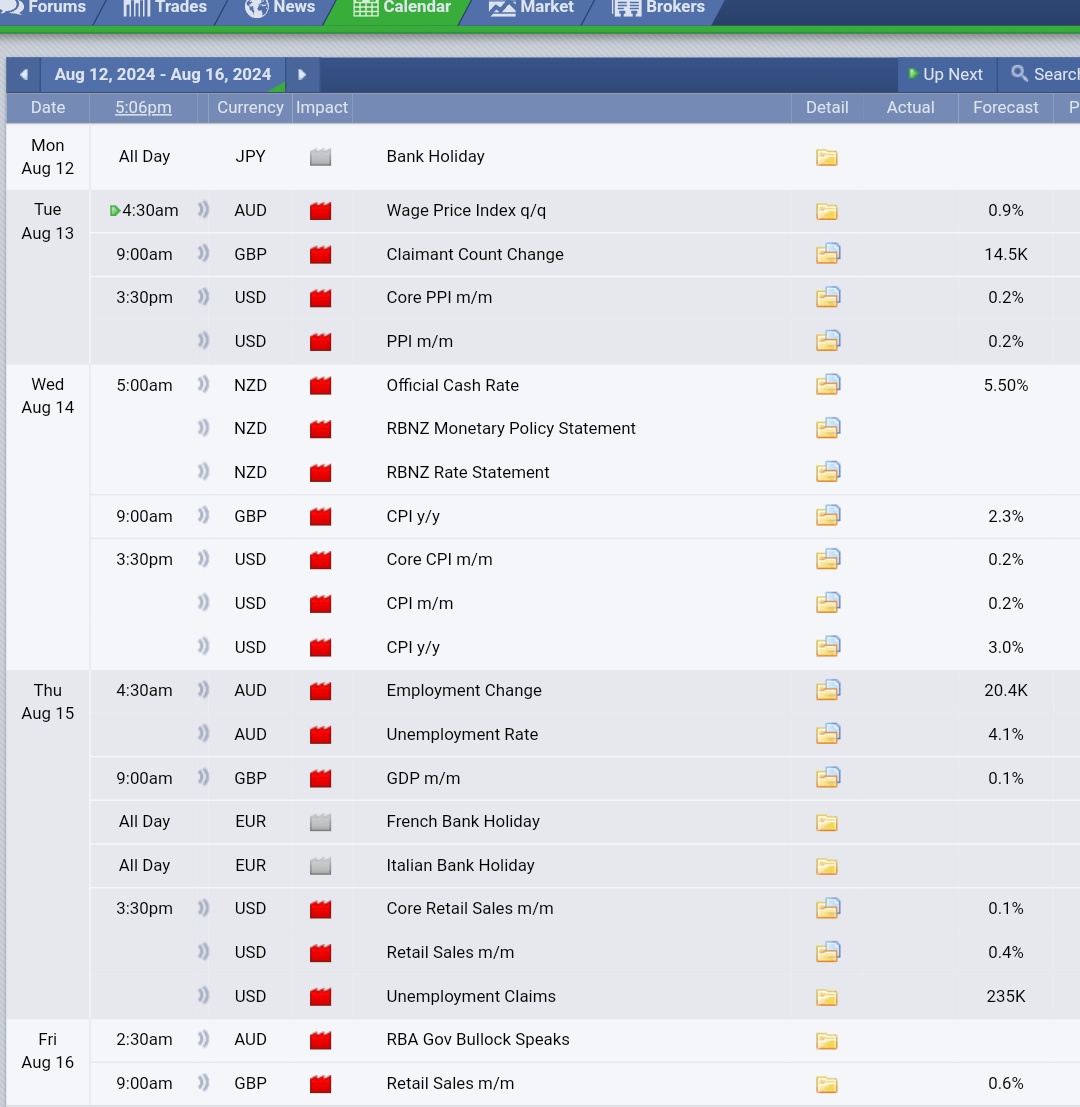Open the RBA Gov Bullock Speaks event
The height and width of the screenshot is (1107, 1080).
pyautogui.click(x=478, y=1039)
